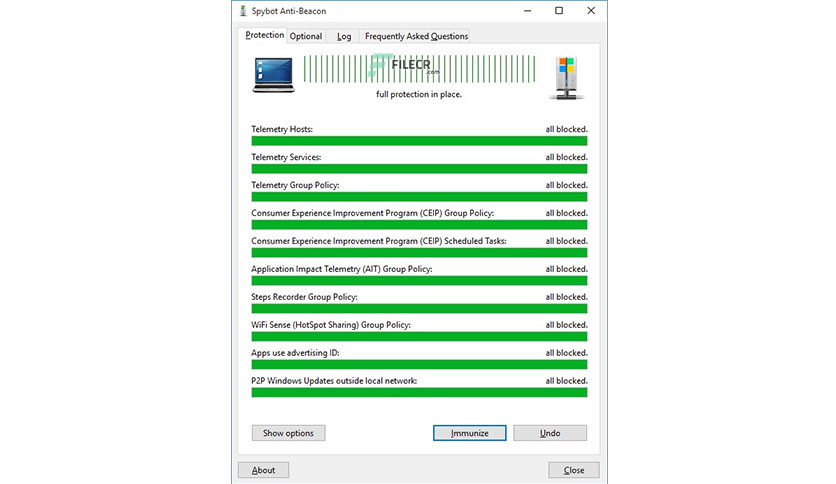Click 'all blocked.' status for P2P Windows Updates
Image resolution: width=836 pixels, height=484 pixels.
[x=566, y=381]
